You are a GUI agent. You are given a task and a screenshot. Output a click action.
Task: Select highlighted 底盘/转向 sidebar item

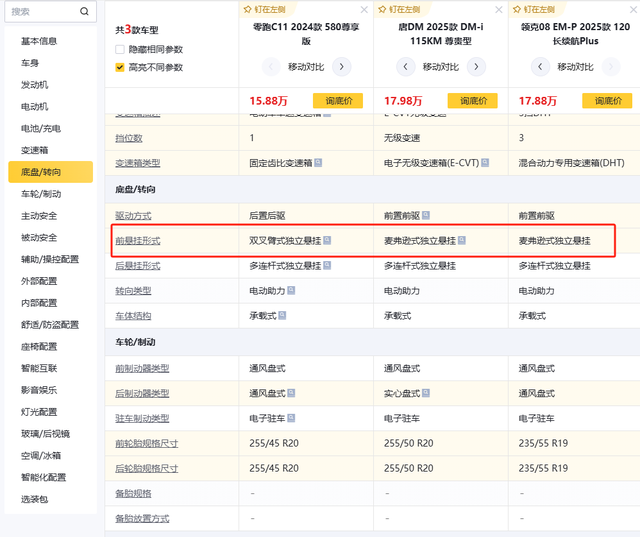tap(51, 172)
